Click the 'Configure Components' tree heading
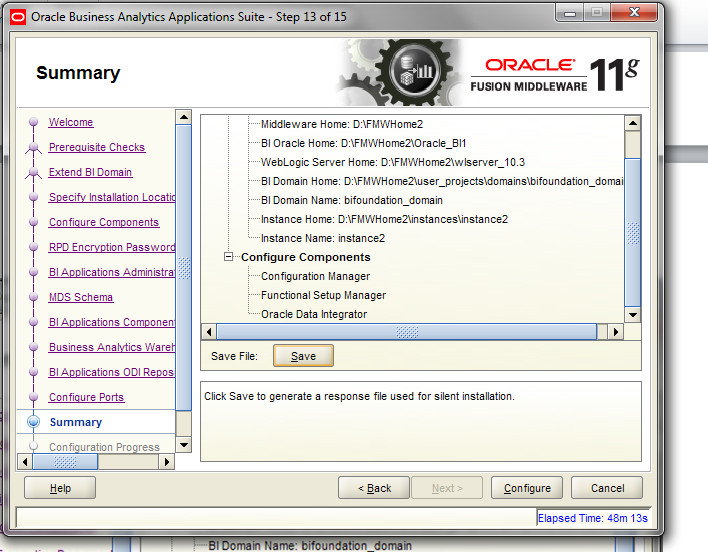Screen dimensions: 708x552 coord(306,257)
